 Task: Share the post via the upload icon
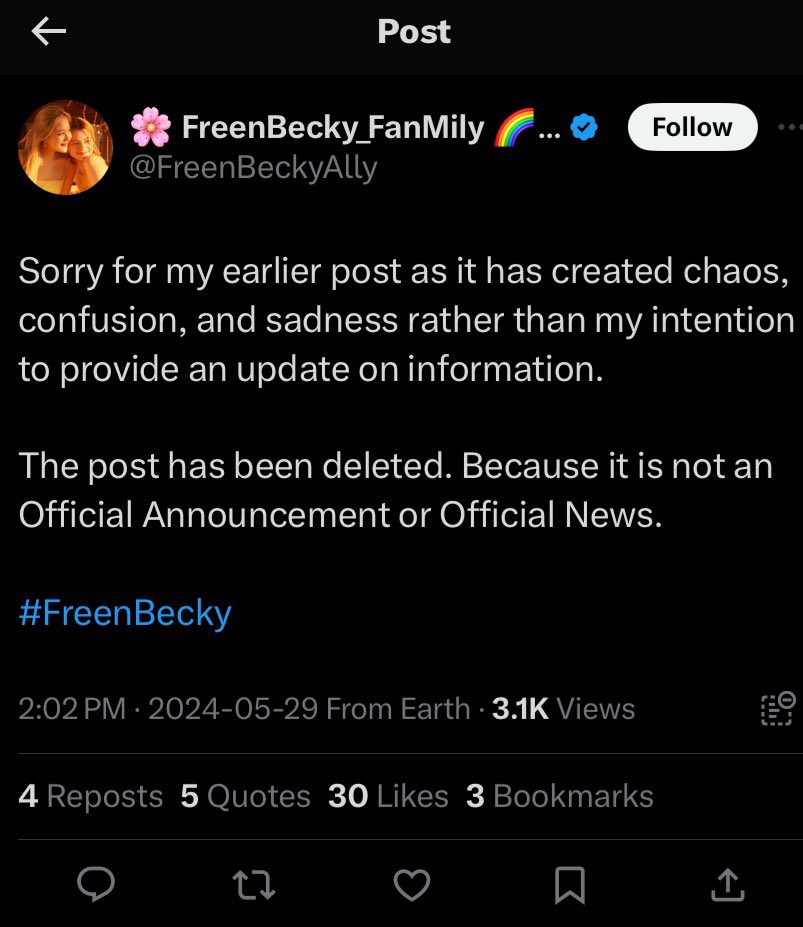coord(727,884)
